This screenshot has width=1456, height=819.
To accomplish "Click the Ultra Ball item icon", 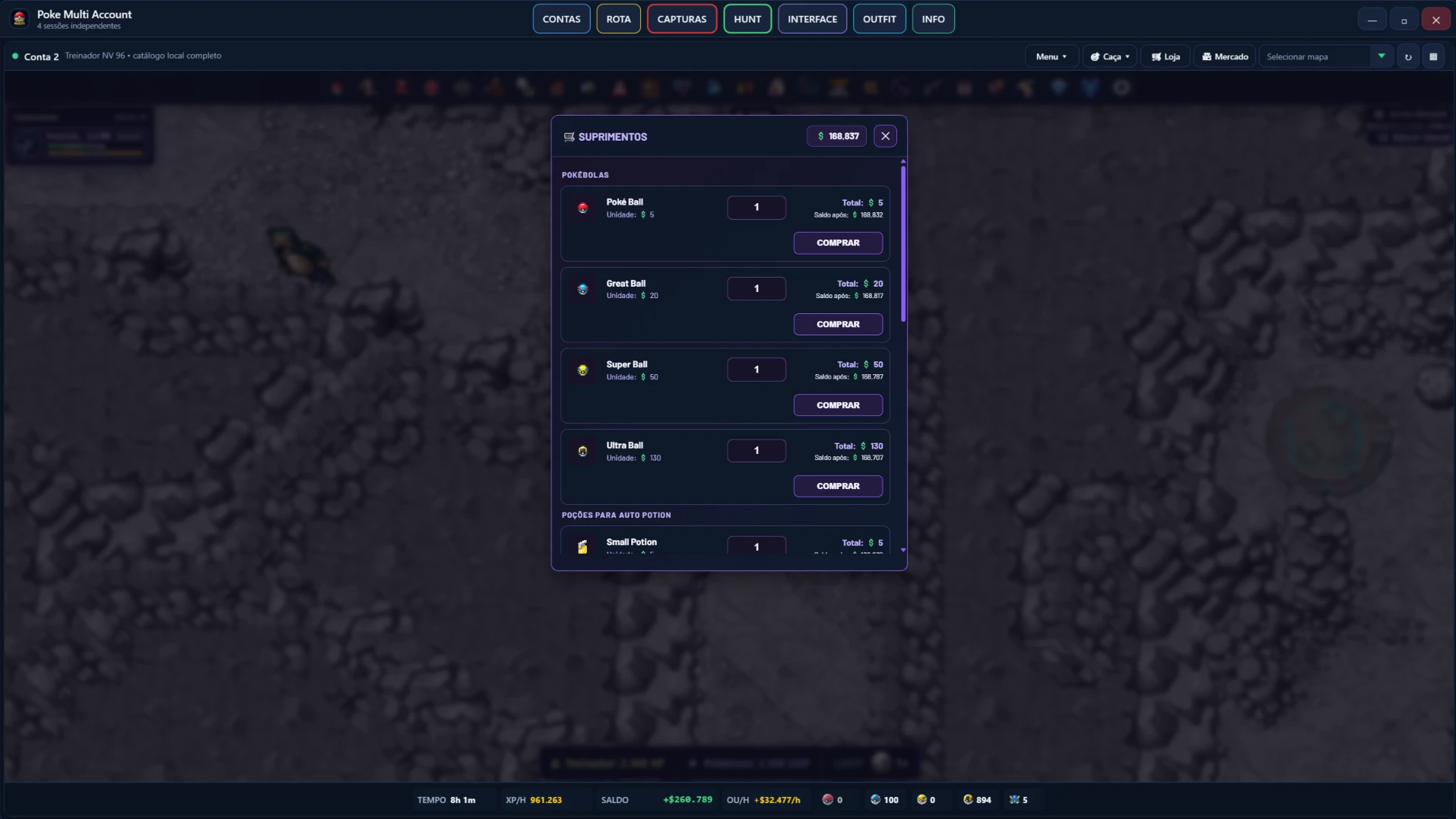I will pos(582,451).
